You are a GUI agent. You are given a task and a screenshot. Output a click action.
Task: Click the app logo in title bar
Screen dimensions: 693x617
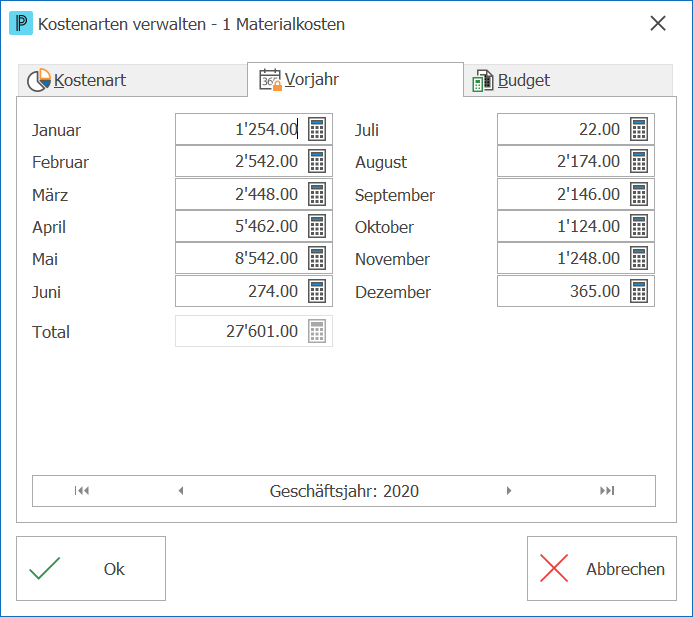[x=21, y=23]
